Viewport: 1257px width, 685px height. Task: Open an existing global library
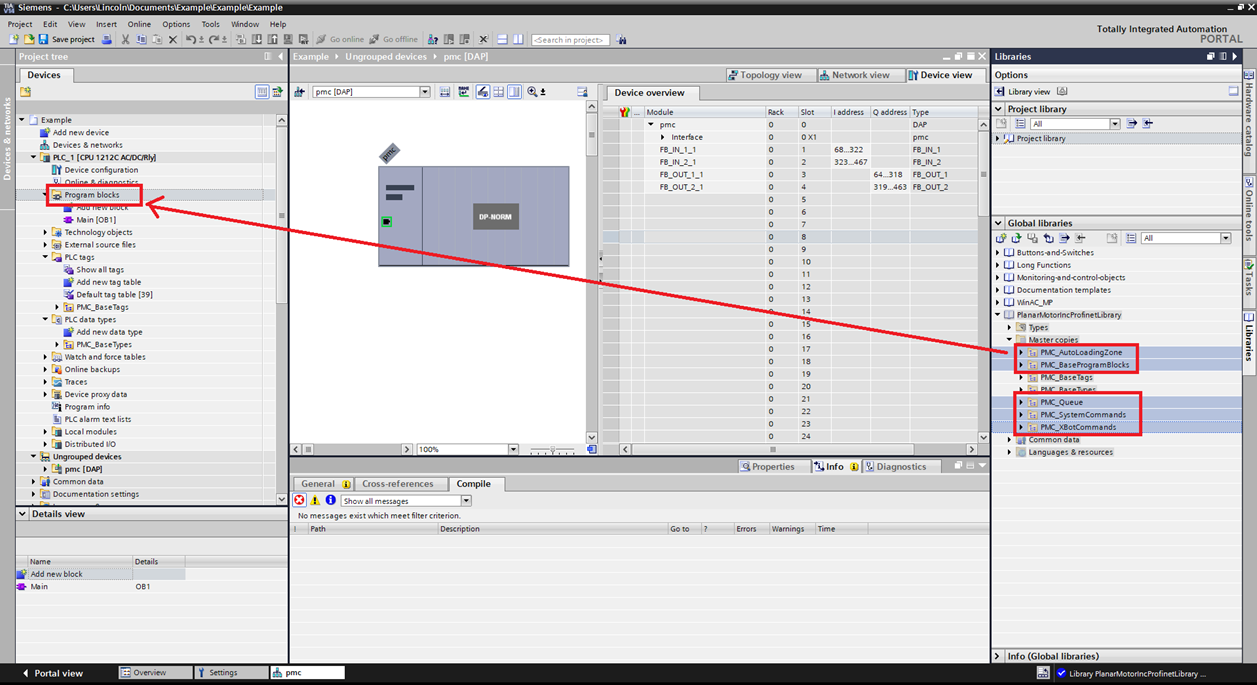click(1016, 238)
